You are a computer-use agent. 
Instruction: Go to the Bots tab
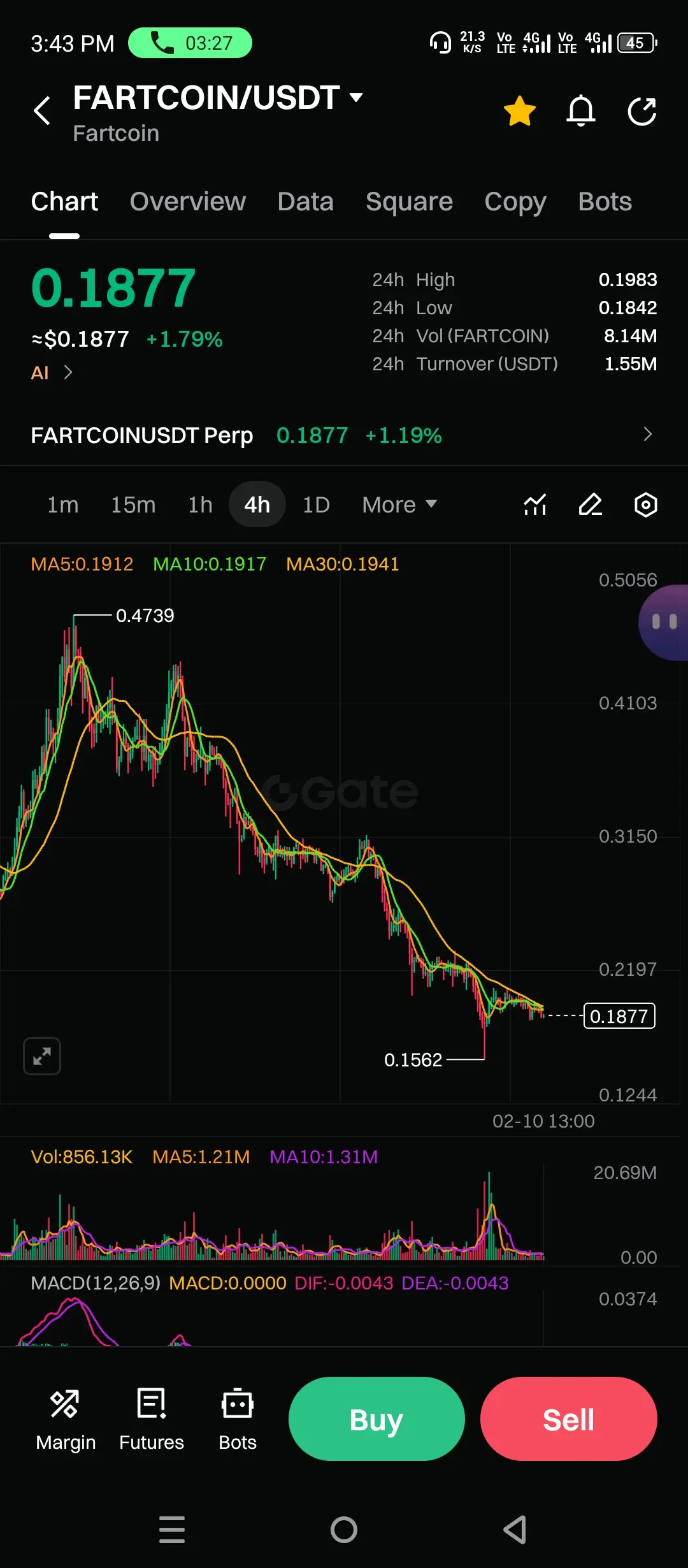[x=605, y=201]
